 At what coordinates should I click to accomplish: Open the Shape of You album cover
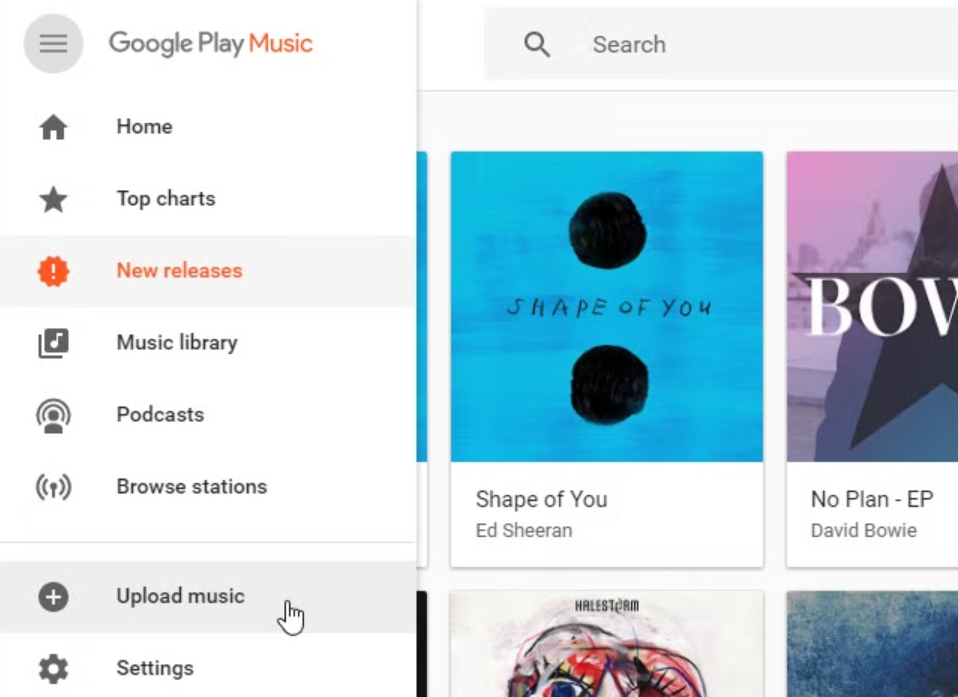[607, 306]
